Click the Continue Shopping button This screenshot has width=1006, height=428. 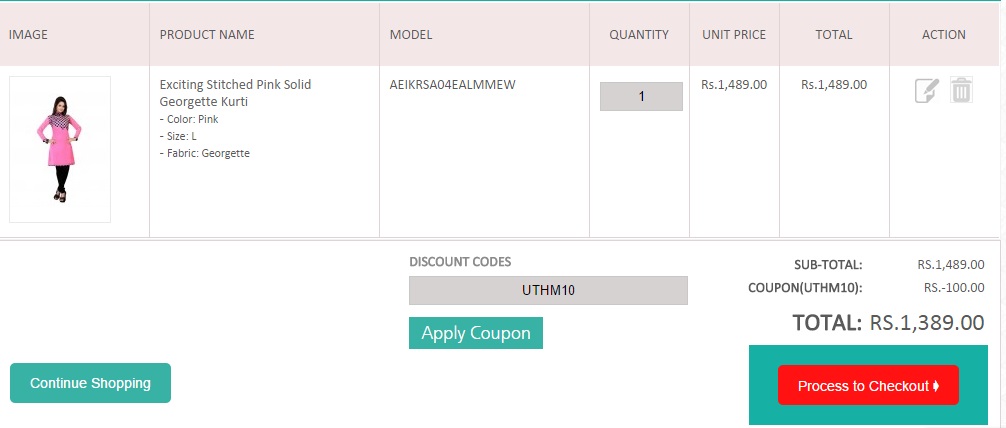pos(90,383)
